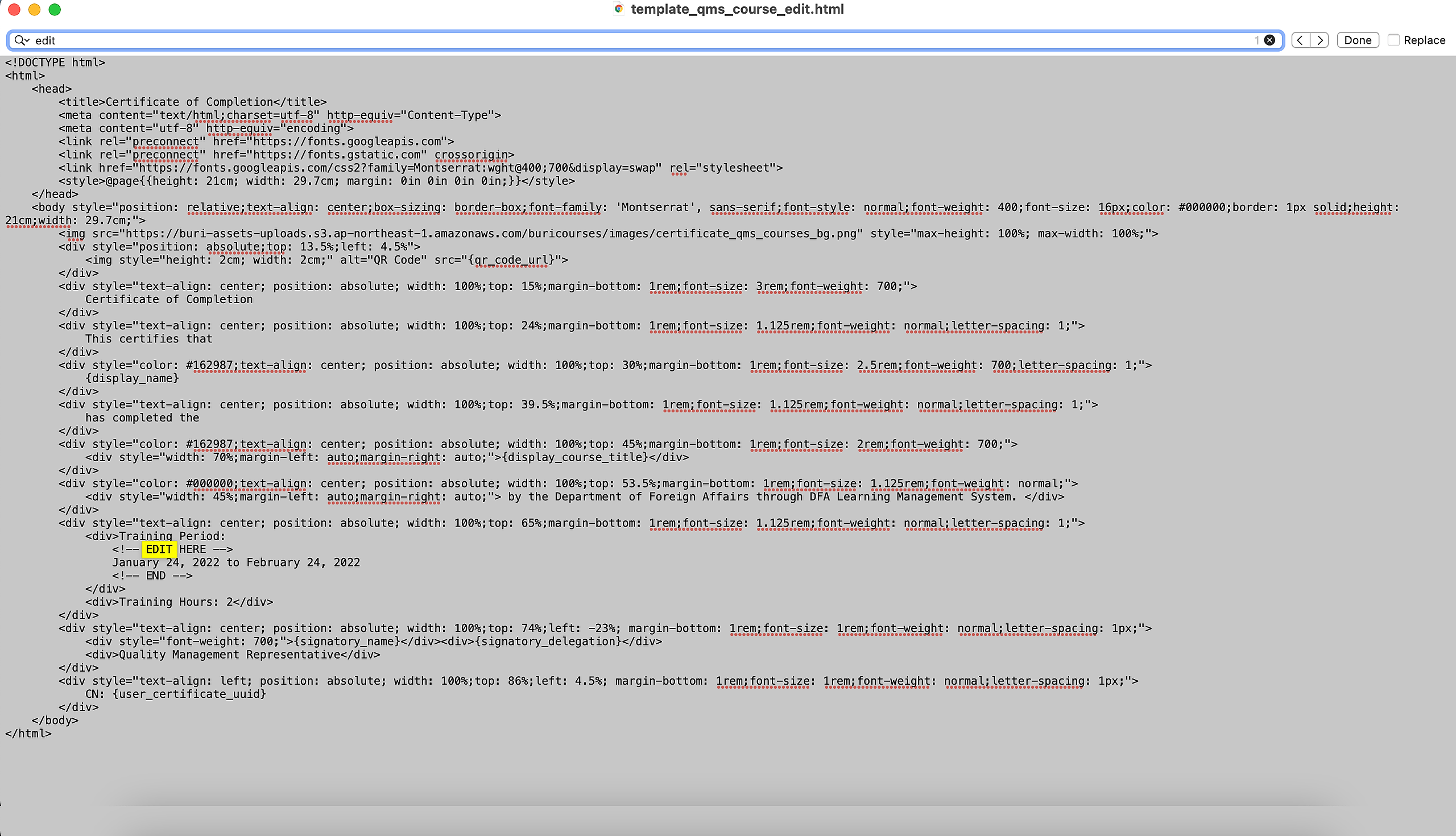Jump to the next search match
This screenshot has width=1456, height=836.
tap(1319, 40)
